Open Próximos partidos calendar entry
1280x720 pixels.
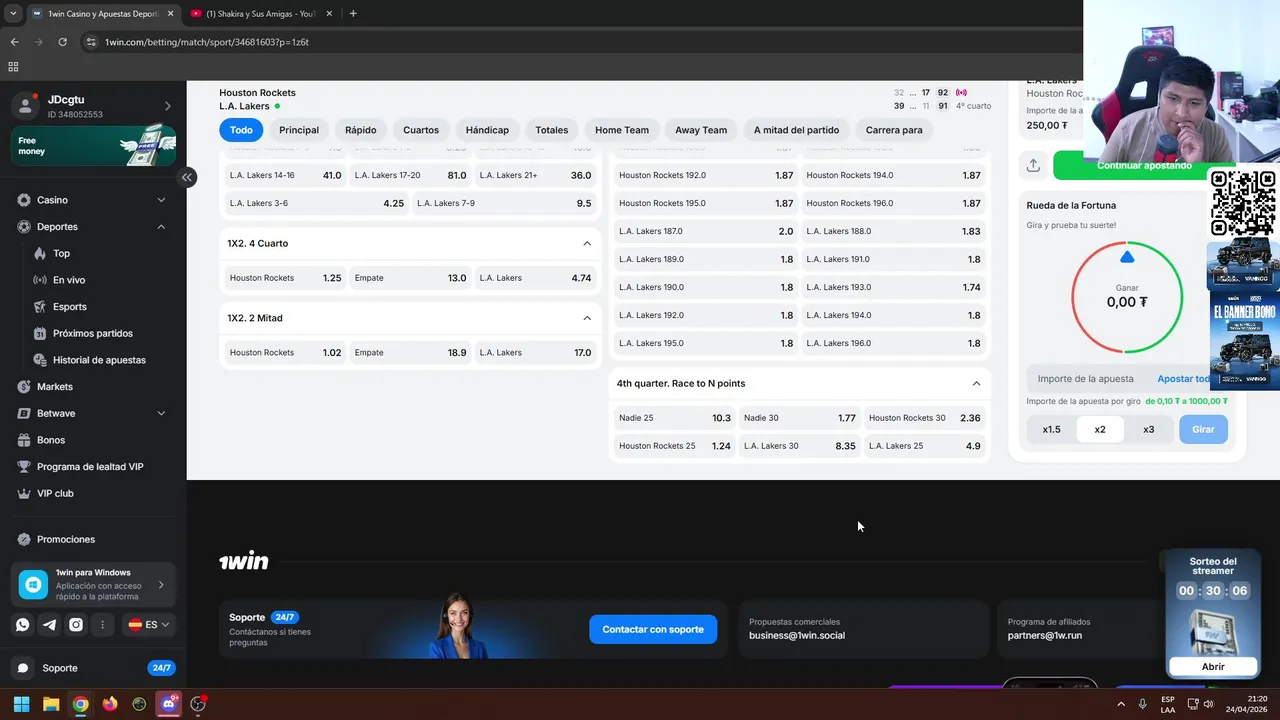point(93,333)
